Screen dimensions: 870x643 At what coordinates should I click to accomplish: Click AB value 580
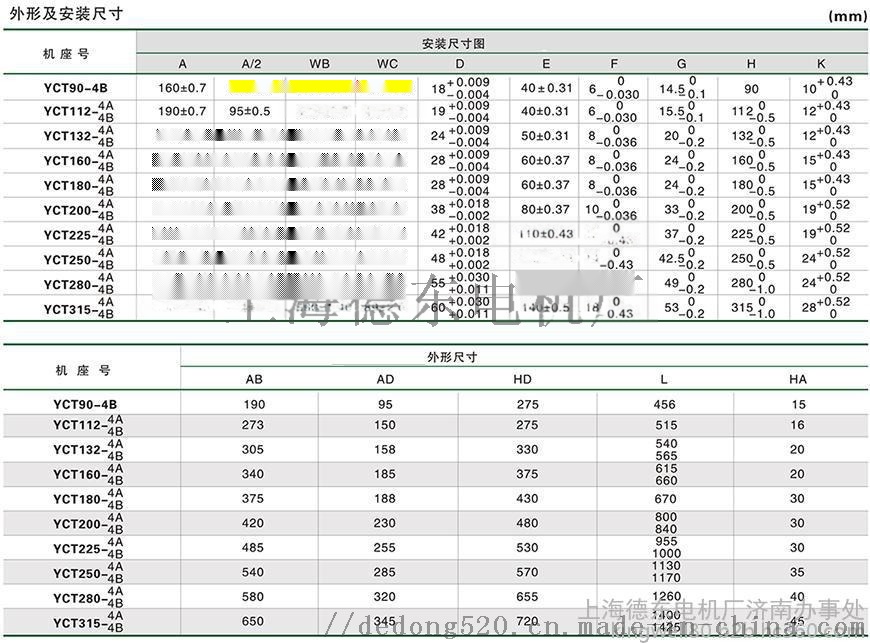[252, 596]
